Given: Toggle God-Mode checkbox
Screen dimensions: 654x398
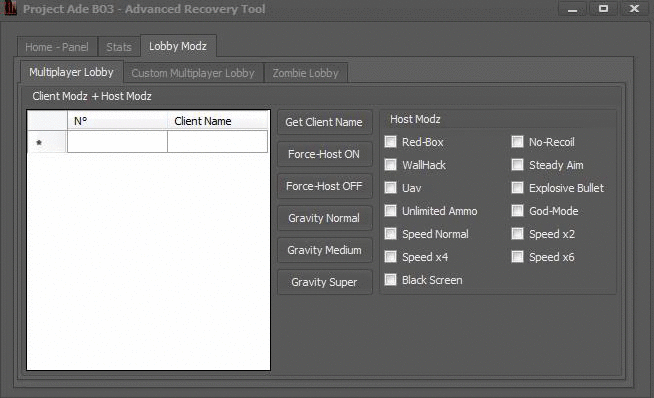Looking at the screenshot, I should [517, 211].
